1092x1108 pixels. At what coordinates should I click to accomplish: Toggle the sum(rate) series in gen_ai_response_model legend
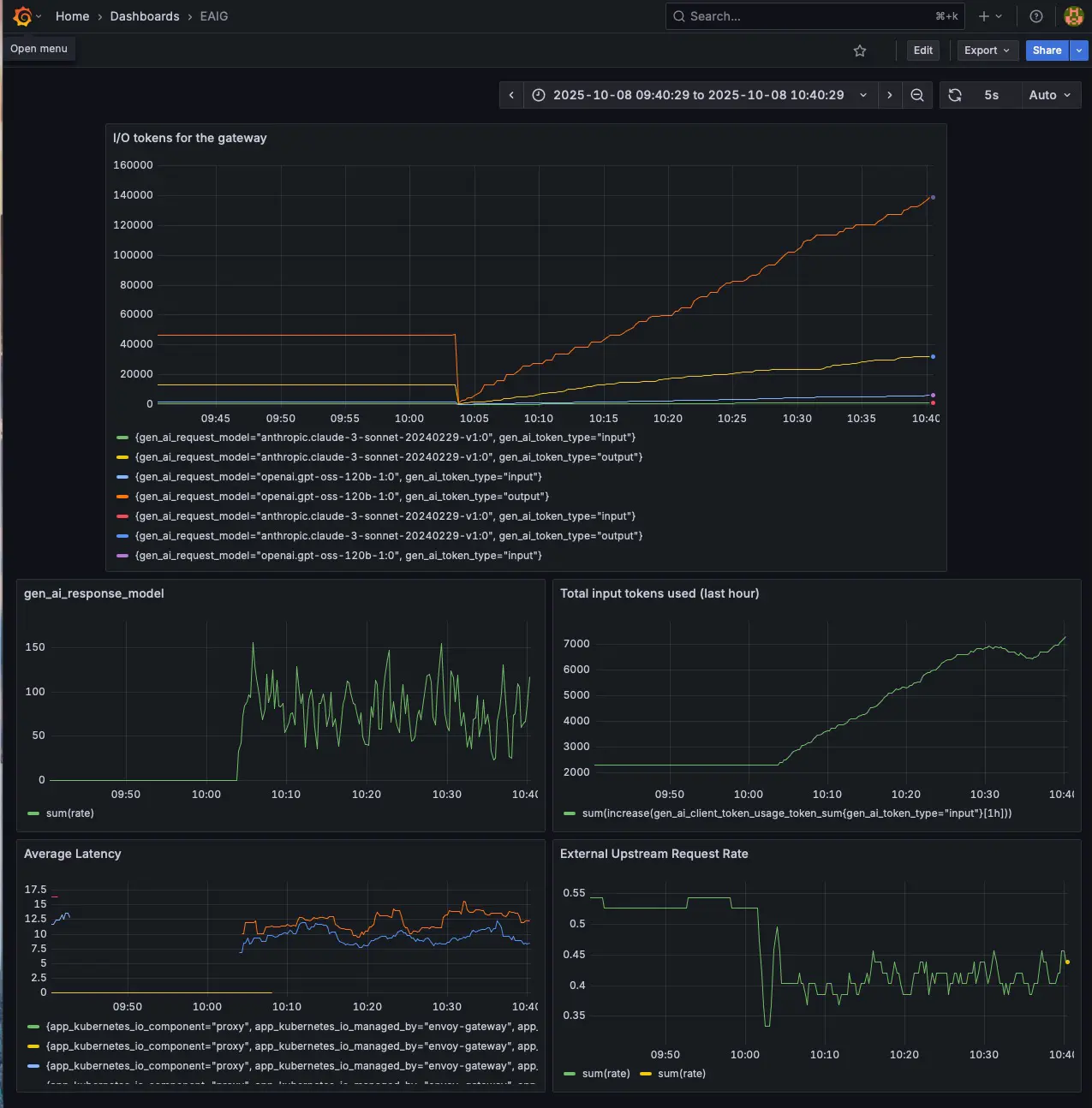click(69, 813)
